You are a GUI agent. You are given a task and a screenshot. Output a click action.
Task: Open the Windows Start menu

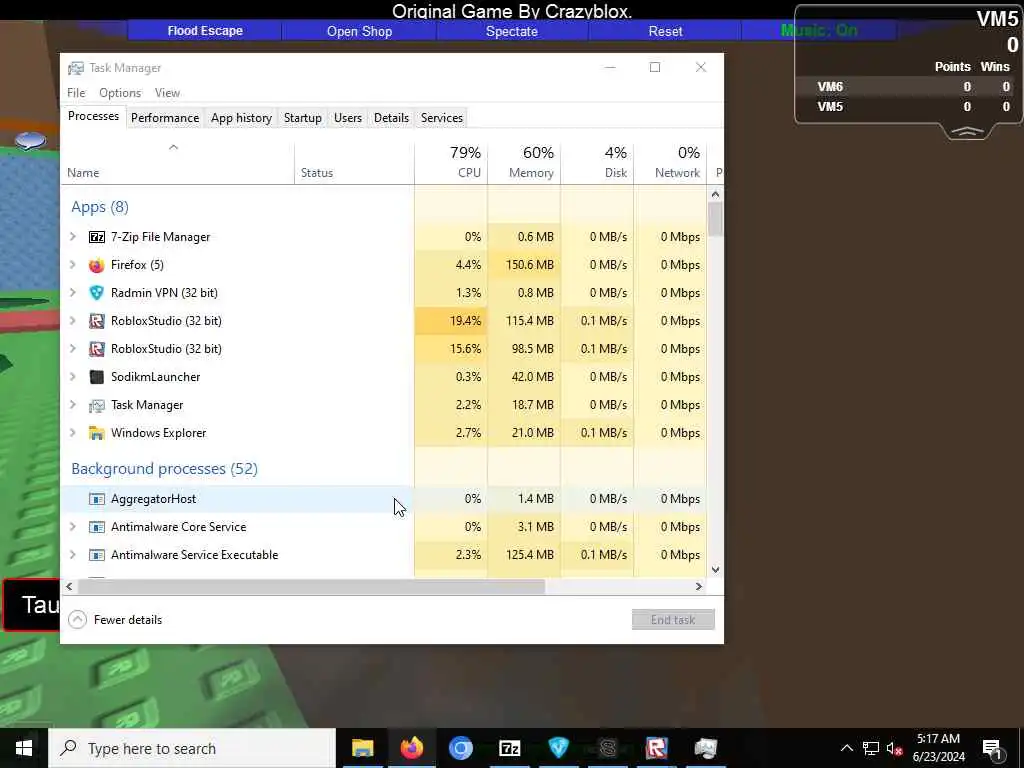(24, 748)
